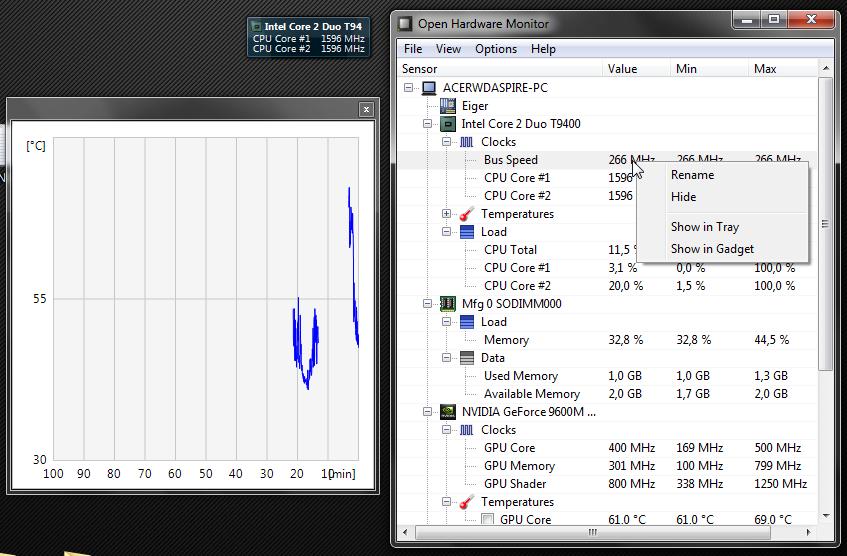The height and width of the screenshot is (556, 847).
Task: Collapse the Intel Core 2 Duo T9400 node
Action: (427, 124)
